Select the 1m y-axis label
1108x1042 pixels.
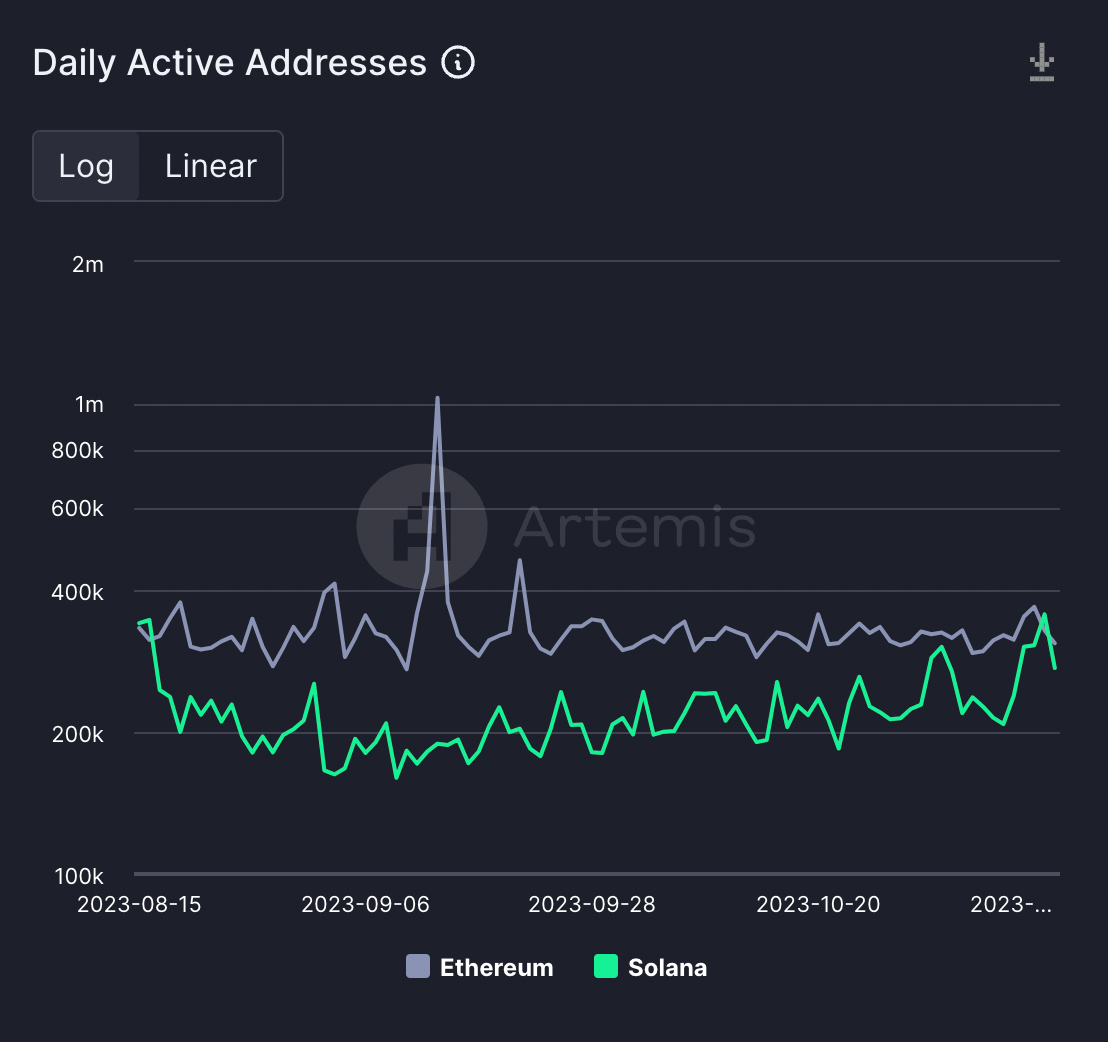[89, 404]
